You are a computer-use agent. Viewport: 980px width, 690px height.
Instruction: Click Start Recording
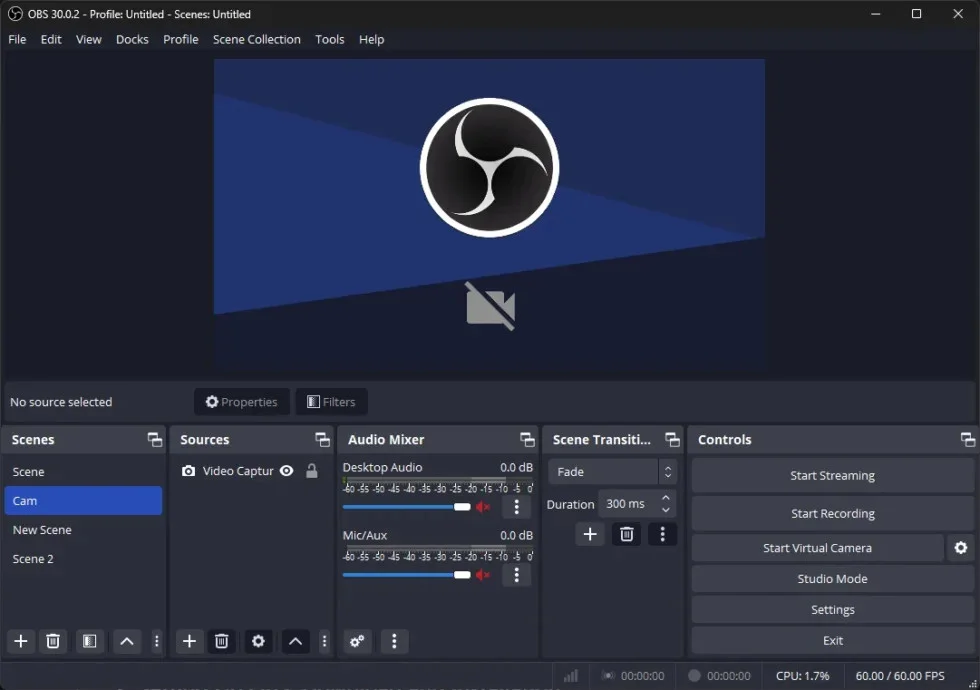tap(832, 514)
